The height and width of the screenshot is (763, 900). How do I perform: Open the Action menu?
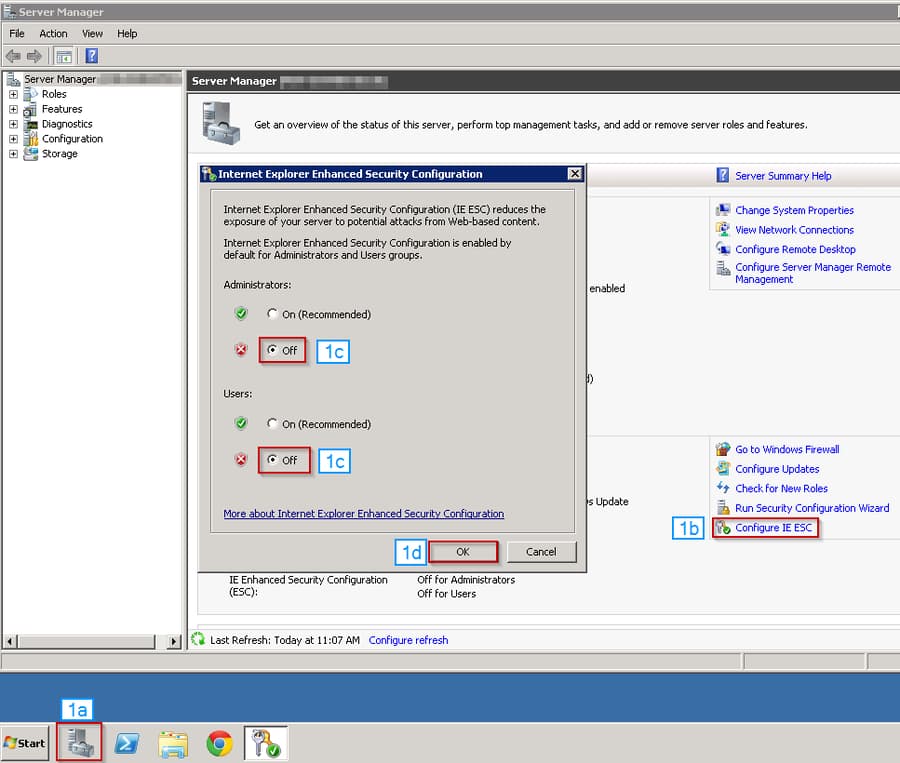coord(53,33)
